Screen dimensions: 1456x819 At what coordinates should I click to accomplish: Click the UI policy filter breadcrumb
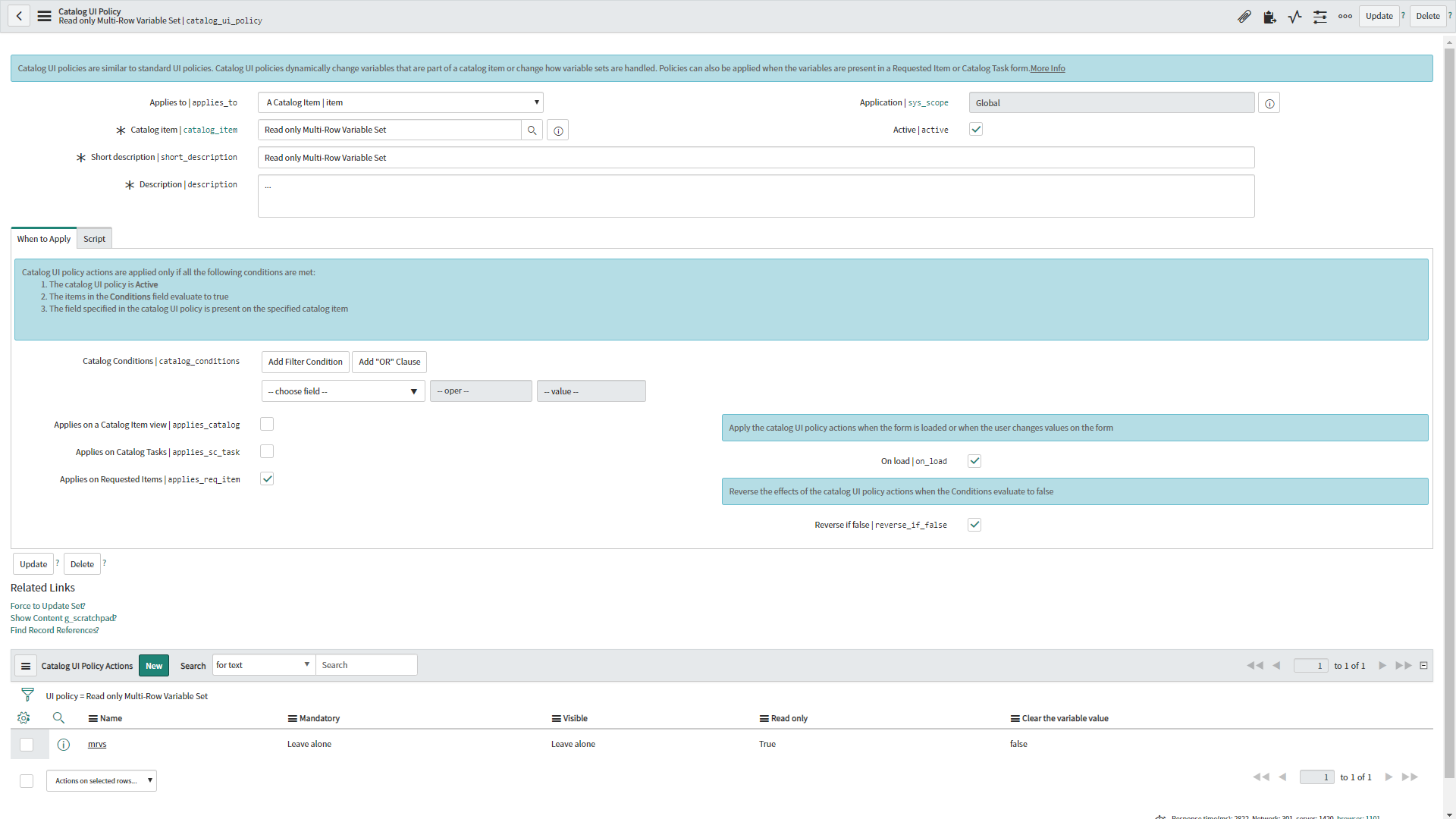pos(127,696)
